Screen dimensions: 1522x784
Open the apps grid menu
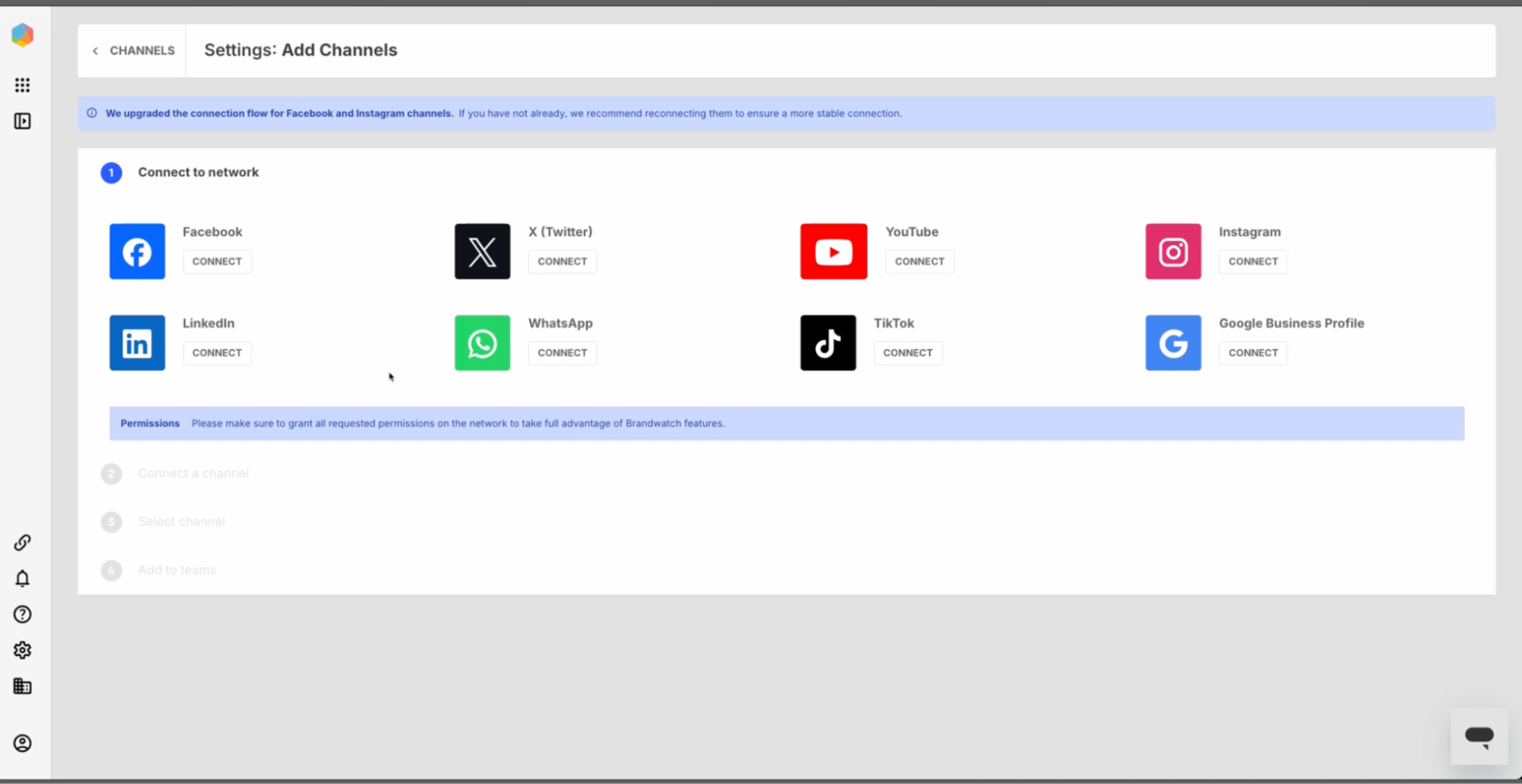coord(22,85)
